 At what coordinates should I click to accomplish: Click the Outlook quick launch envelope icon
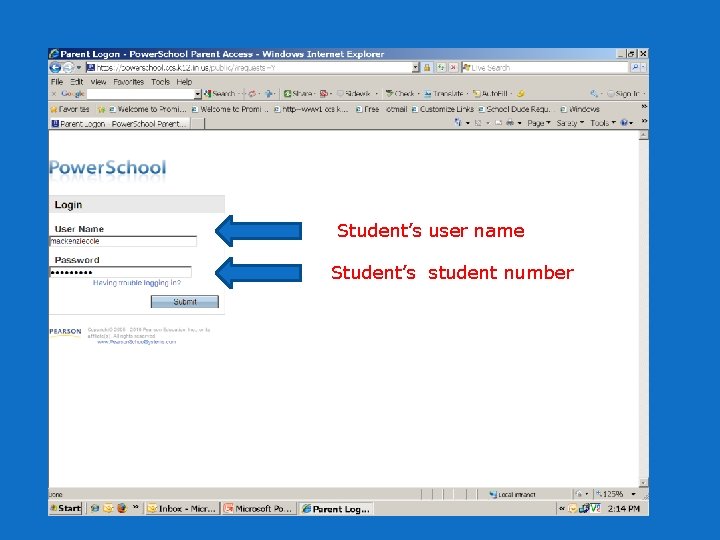(108, 508)
